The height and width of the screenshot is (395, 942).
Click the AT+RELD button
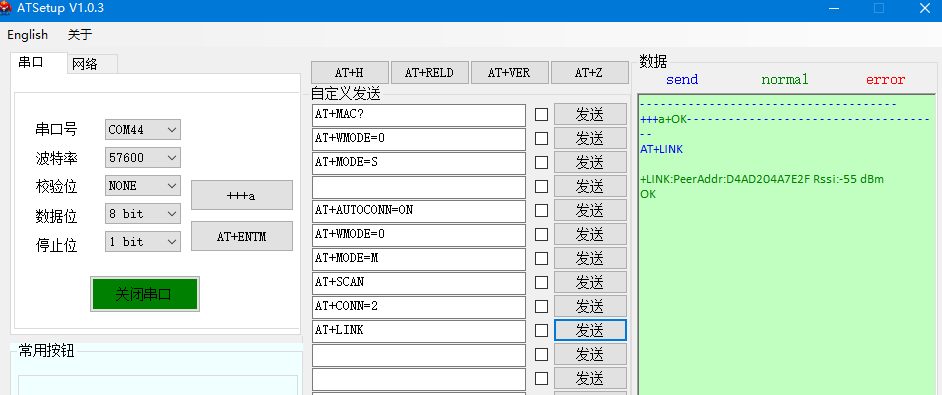[x=429, y=73]
